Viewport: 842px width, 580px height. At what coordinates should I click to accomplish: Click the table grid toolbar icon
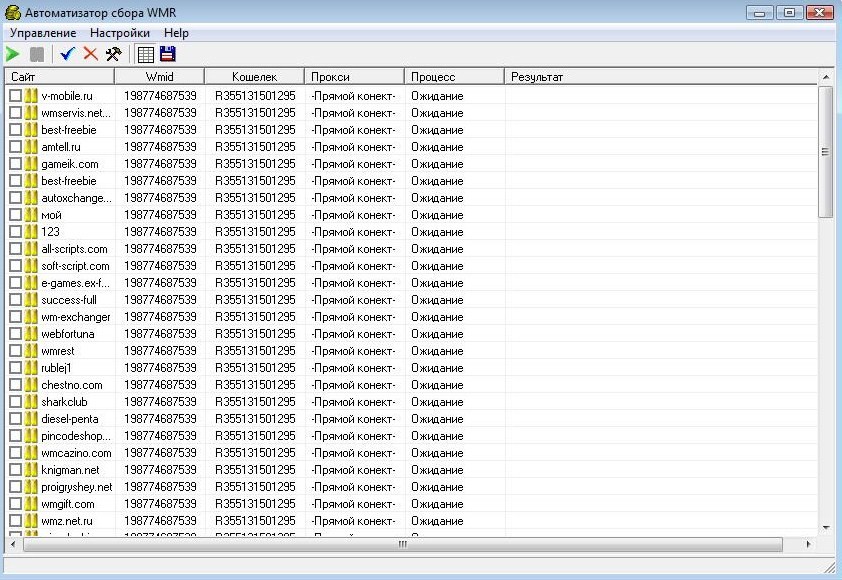click(x=146, y=54)
